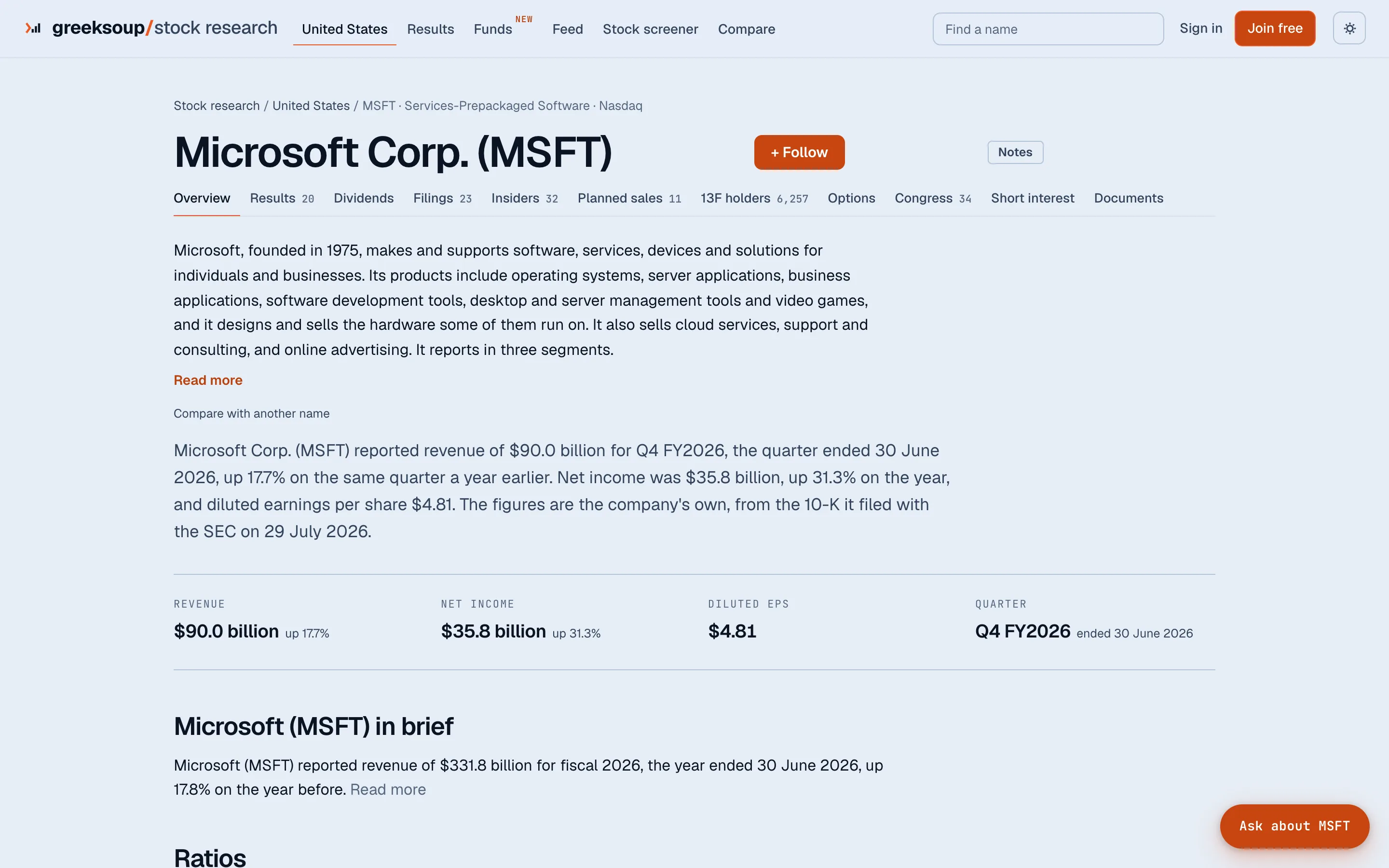Open the Ask about MSFT chat button
Image resolution: width=1389 pixels, height=868 pixels.
pyautogui.click(x=1294, y=826)
